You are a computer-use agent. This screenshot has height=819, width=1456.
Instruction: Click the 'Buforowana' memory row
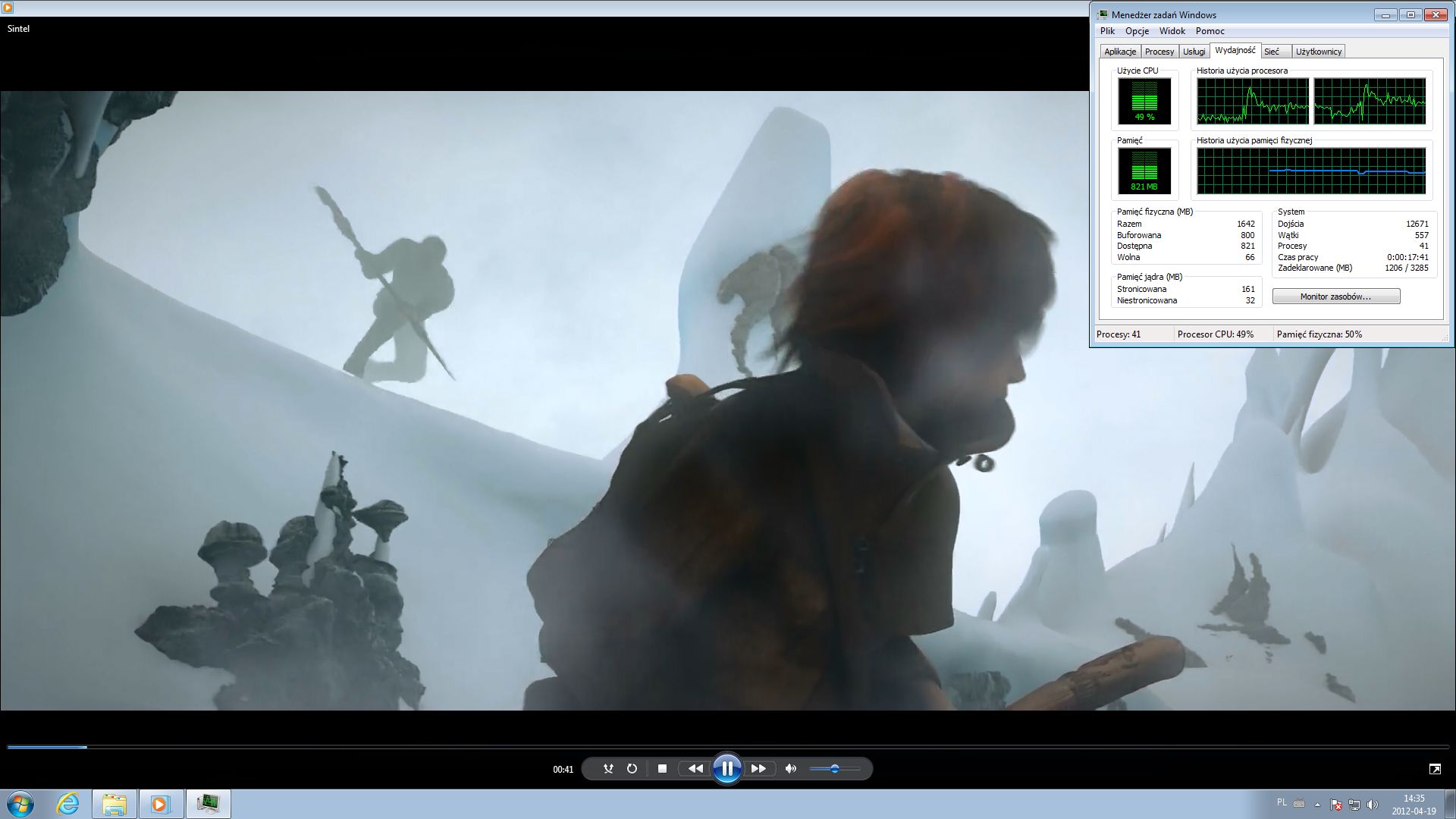[1185, 235]
